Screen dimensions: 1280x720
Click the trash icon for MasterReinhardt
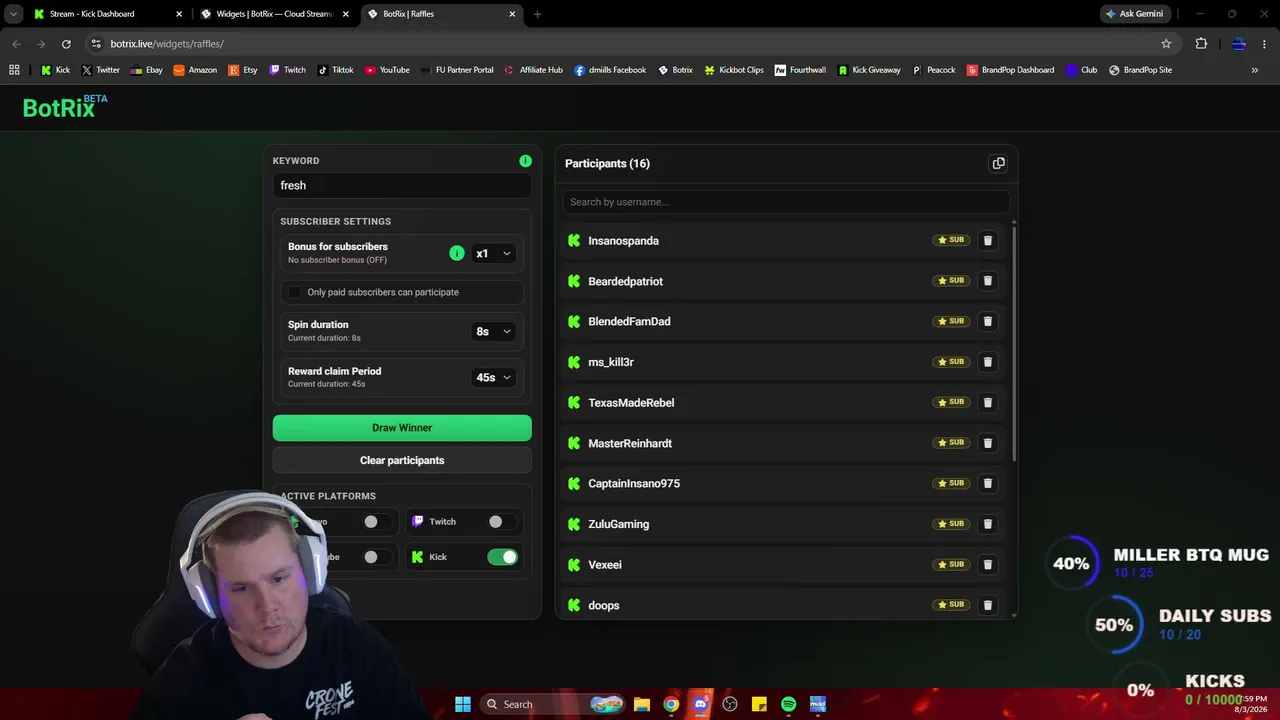[x=987, y=443]
